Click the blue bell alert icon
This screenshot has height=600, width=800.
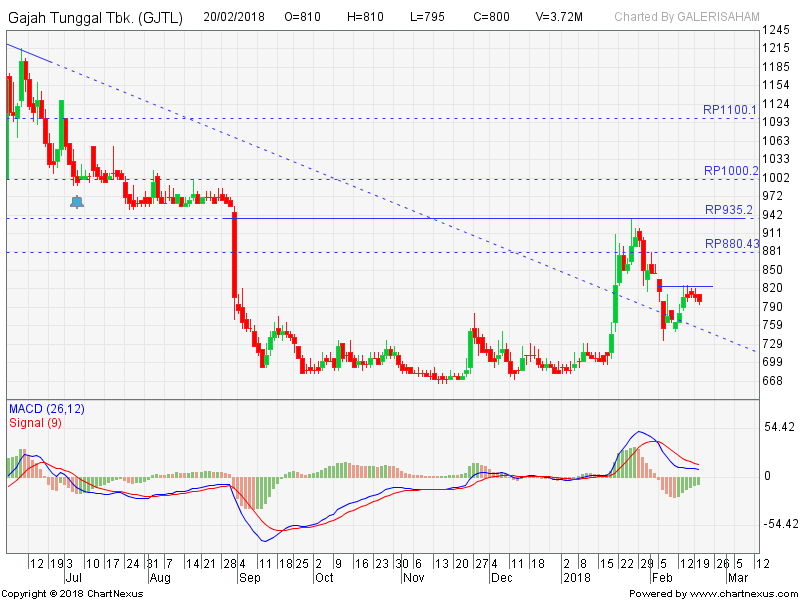77,202
